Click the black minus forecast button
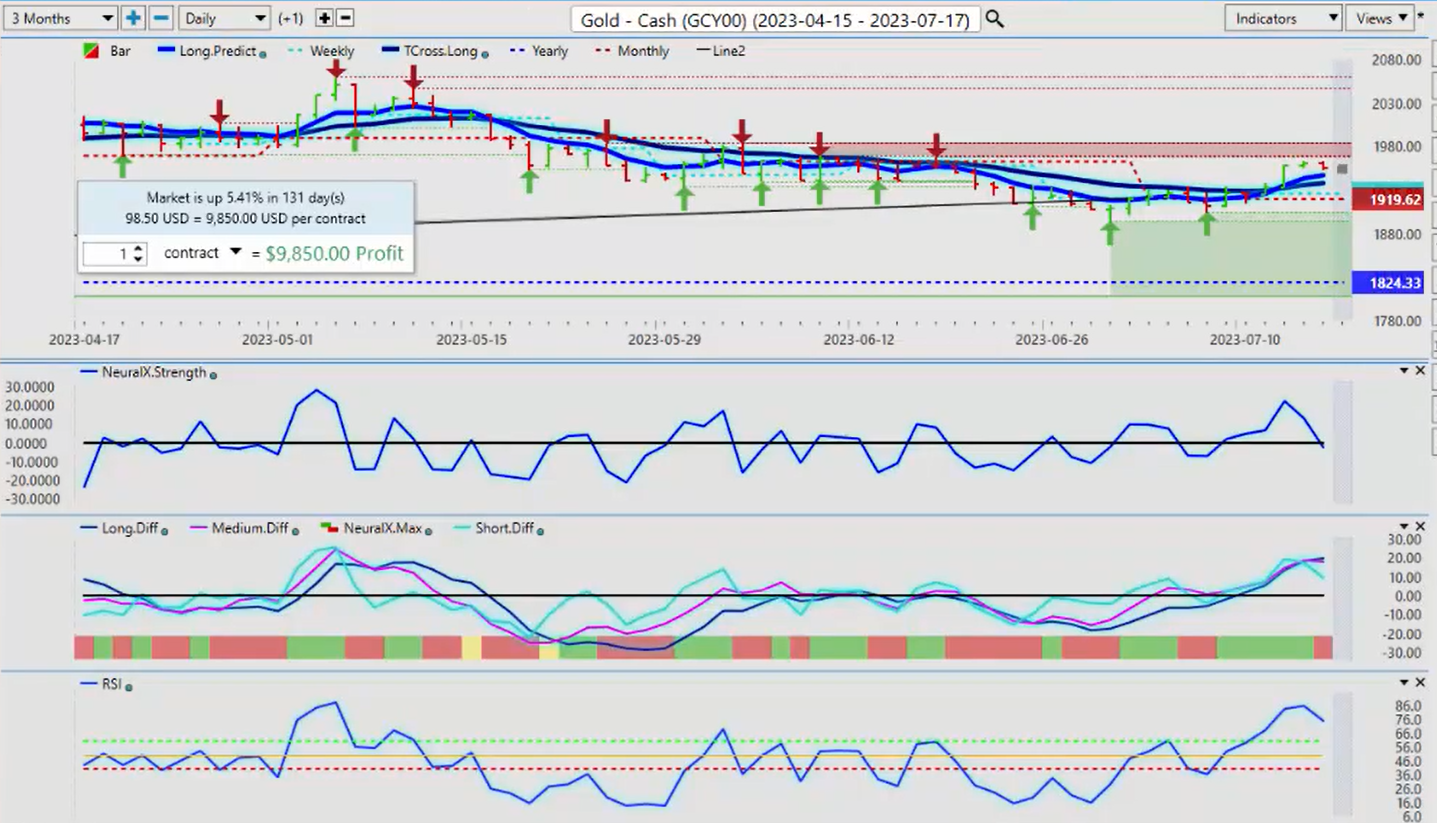Viewport: 1437px width, 823px height. 345,18
